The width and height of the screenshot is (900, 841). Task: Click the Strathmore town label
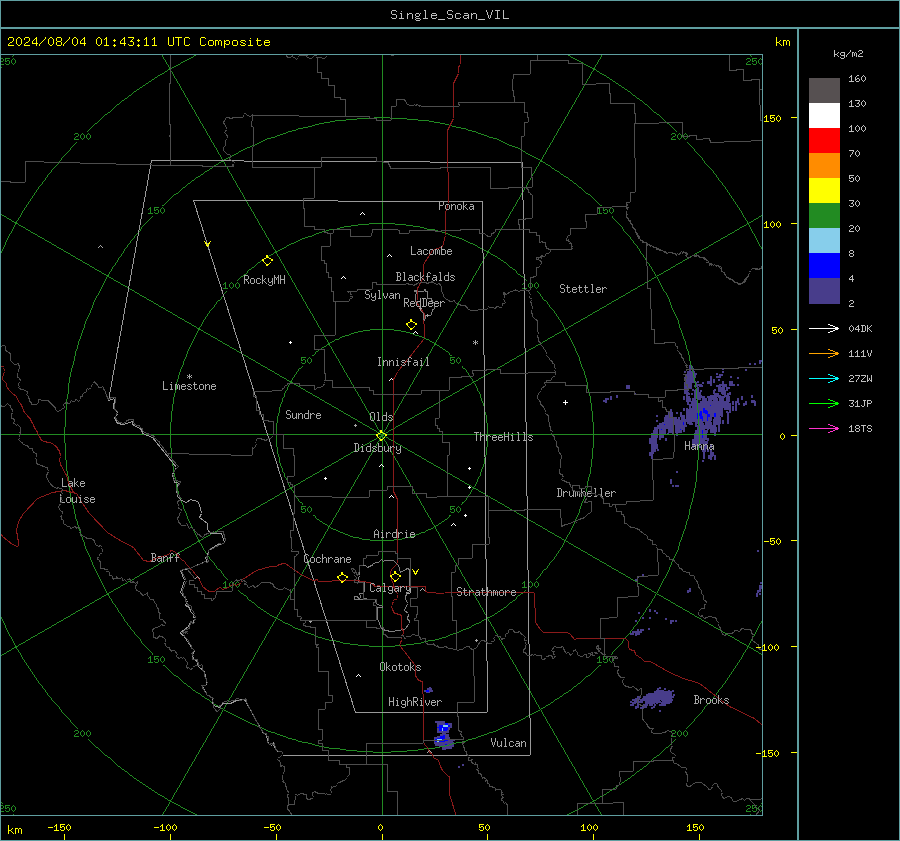point(486,592)
